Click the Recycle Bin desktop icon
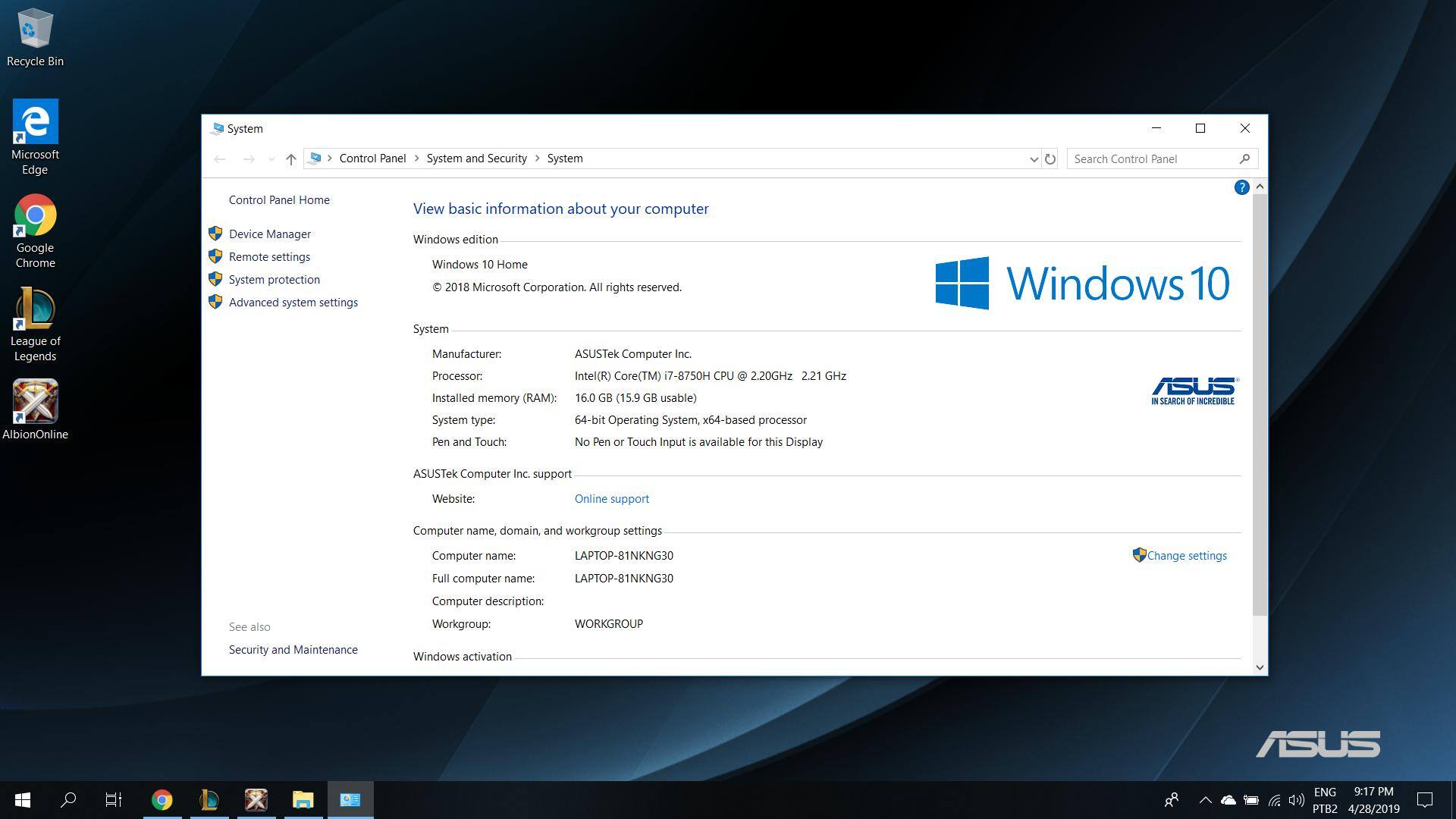1456x819 pixels. (x=35, y=30)
